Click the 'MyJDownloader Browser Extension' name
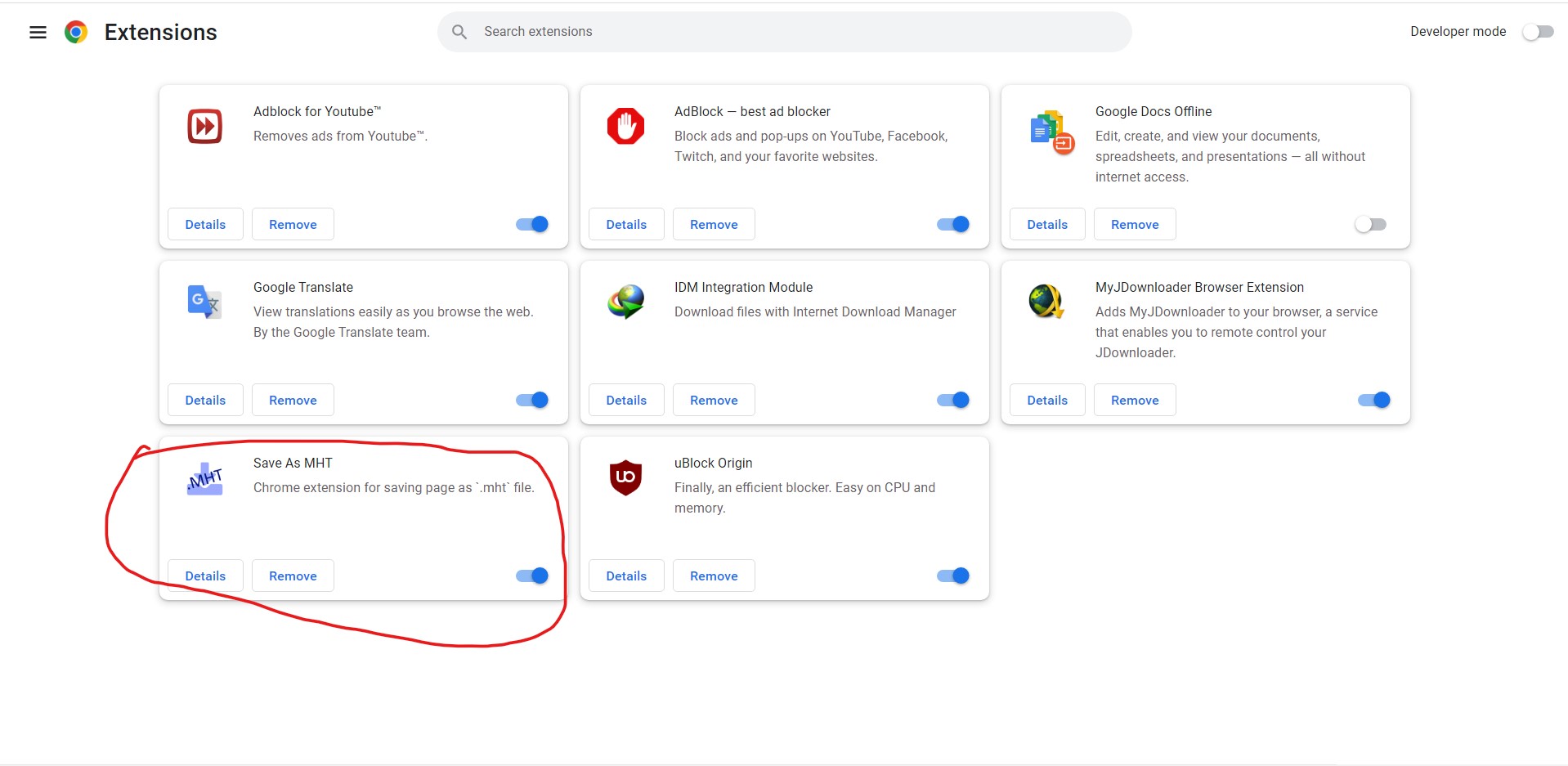Image resolution: width=1568 pixels, height=766 pixels. [1199, 287]
